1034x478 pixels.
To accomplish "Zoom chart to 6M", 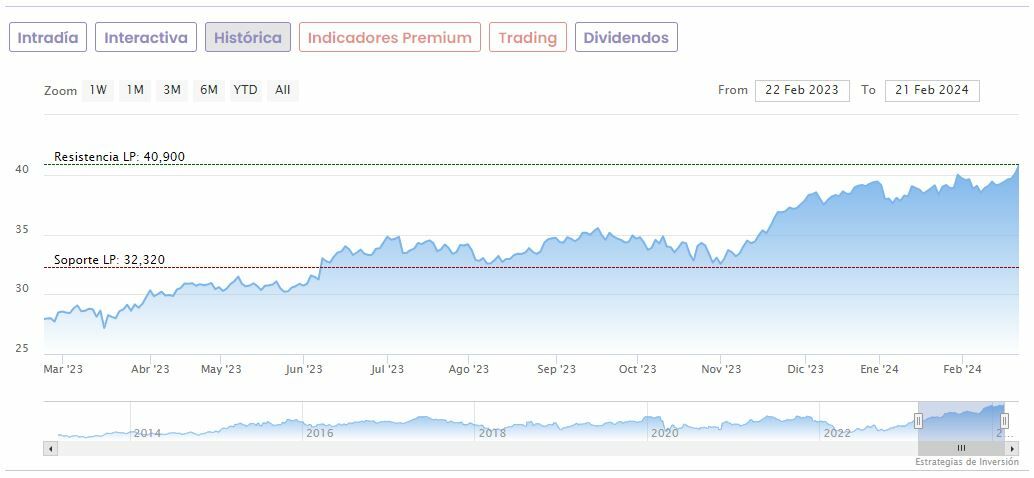I will click(x=208, y=90).
